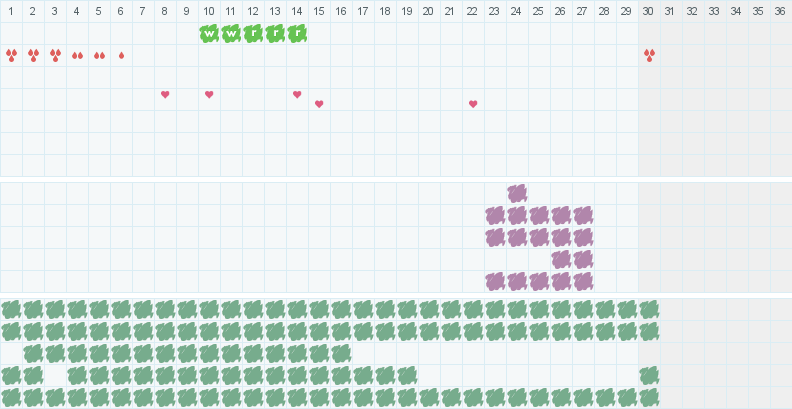Click the day 20 column header
This screenshot has height=409, width=792.
coord(429,11)
